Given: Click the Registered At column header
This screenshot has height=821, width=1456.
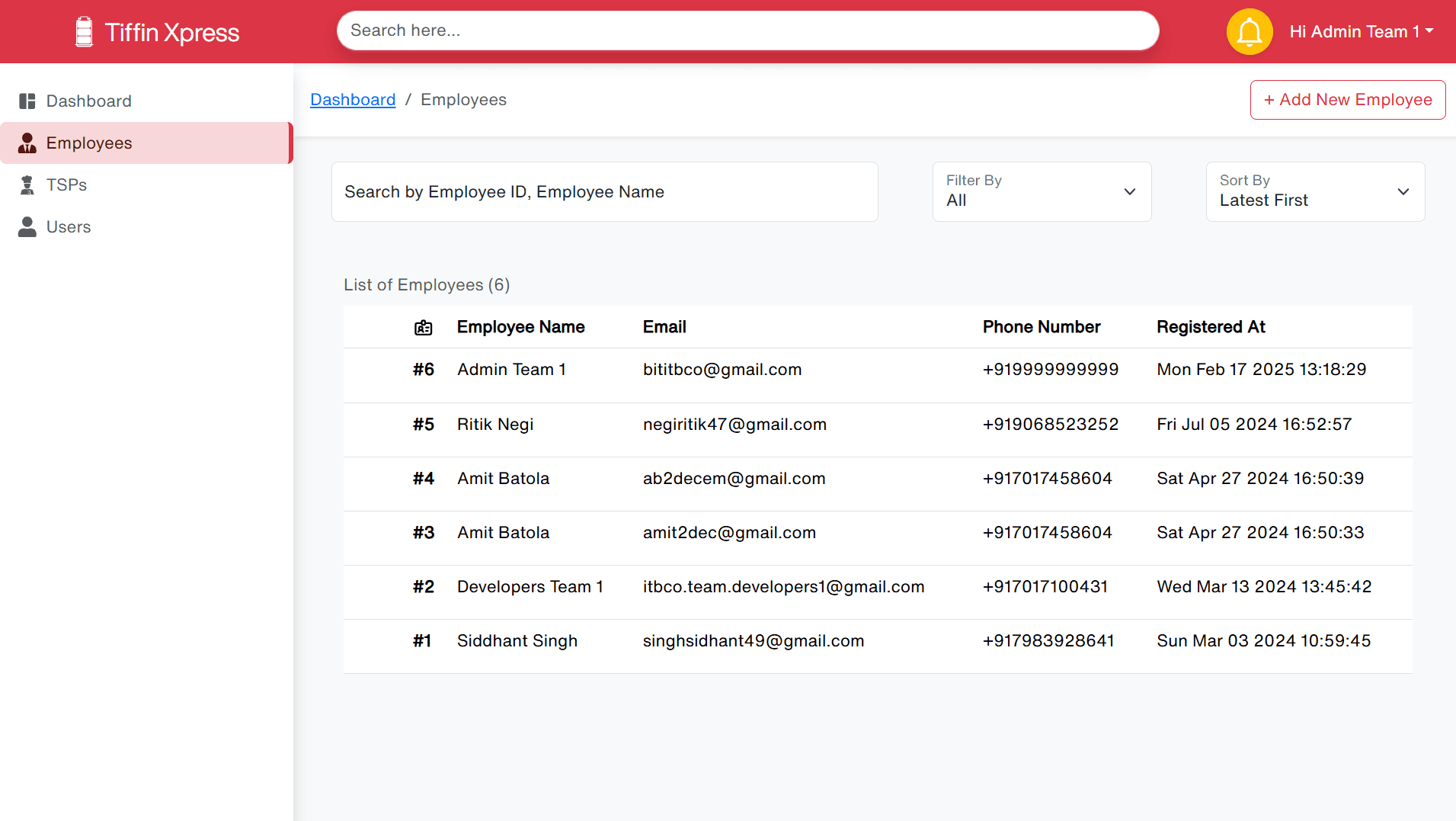Looking at the screenshot, I should tap(1210, 327).
